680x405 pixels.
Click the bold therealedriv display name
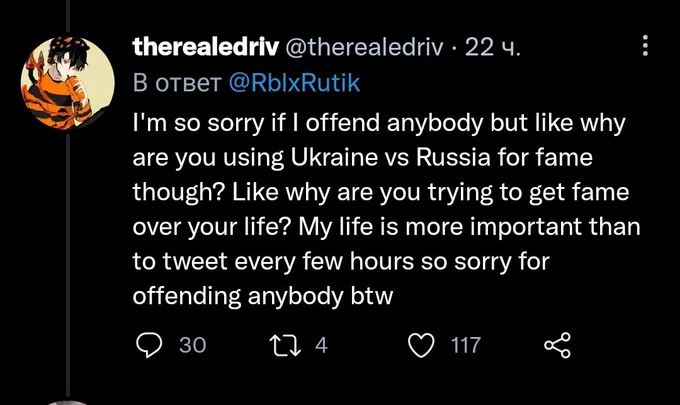point(205,47)
